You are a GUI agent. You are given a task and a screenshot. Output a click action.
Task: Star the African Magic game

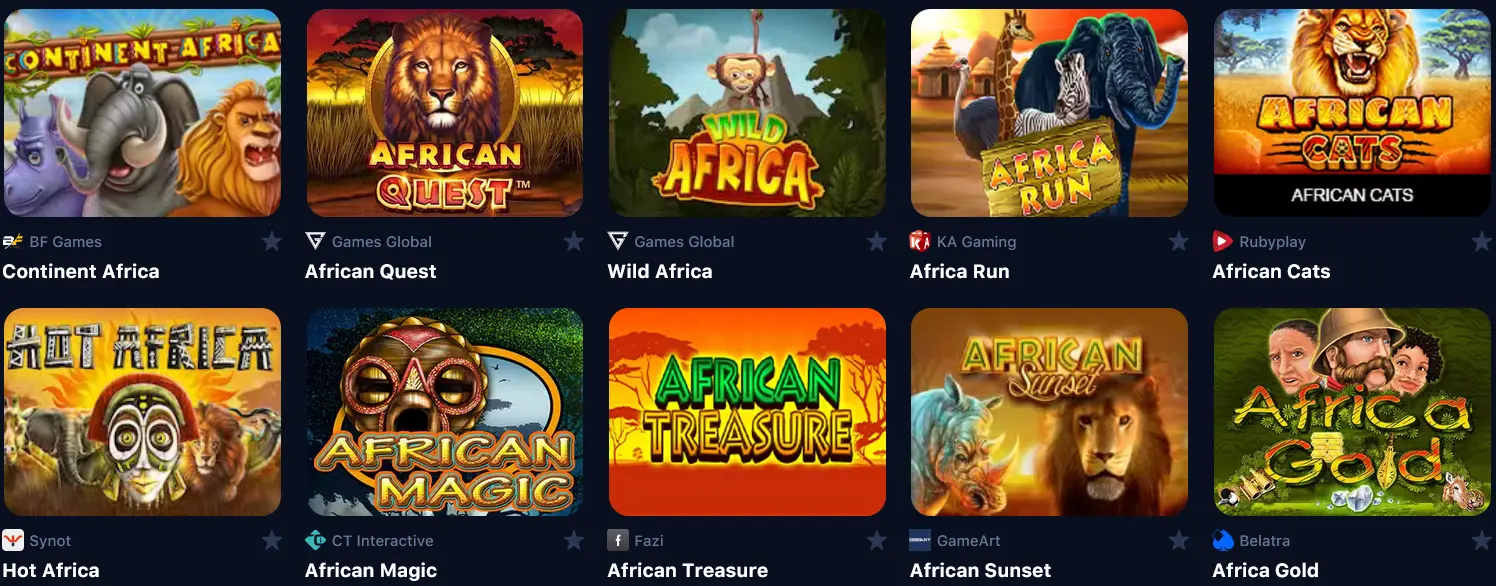pos(574,540)
